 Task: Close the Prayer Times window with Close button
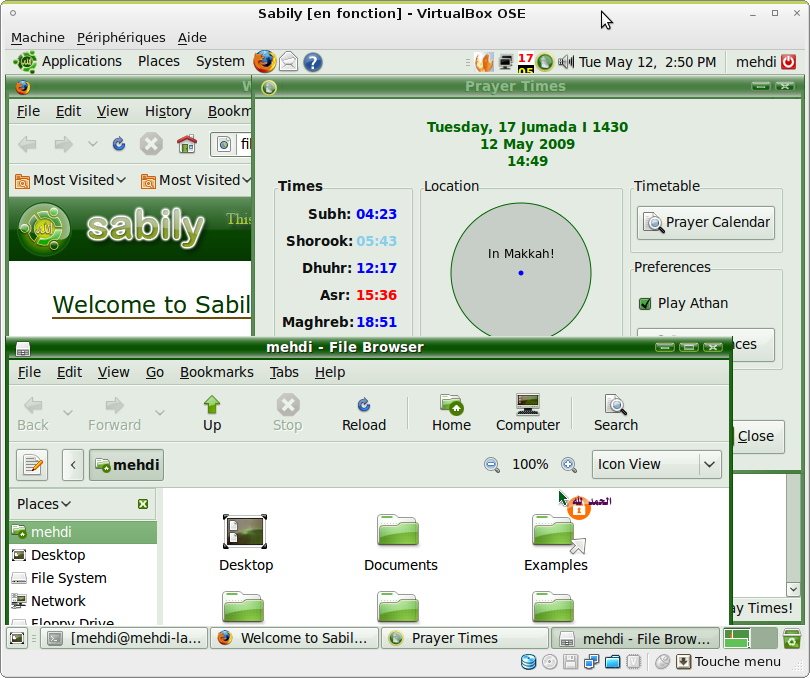click(757, 436)
